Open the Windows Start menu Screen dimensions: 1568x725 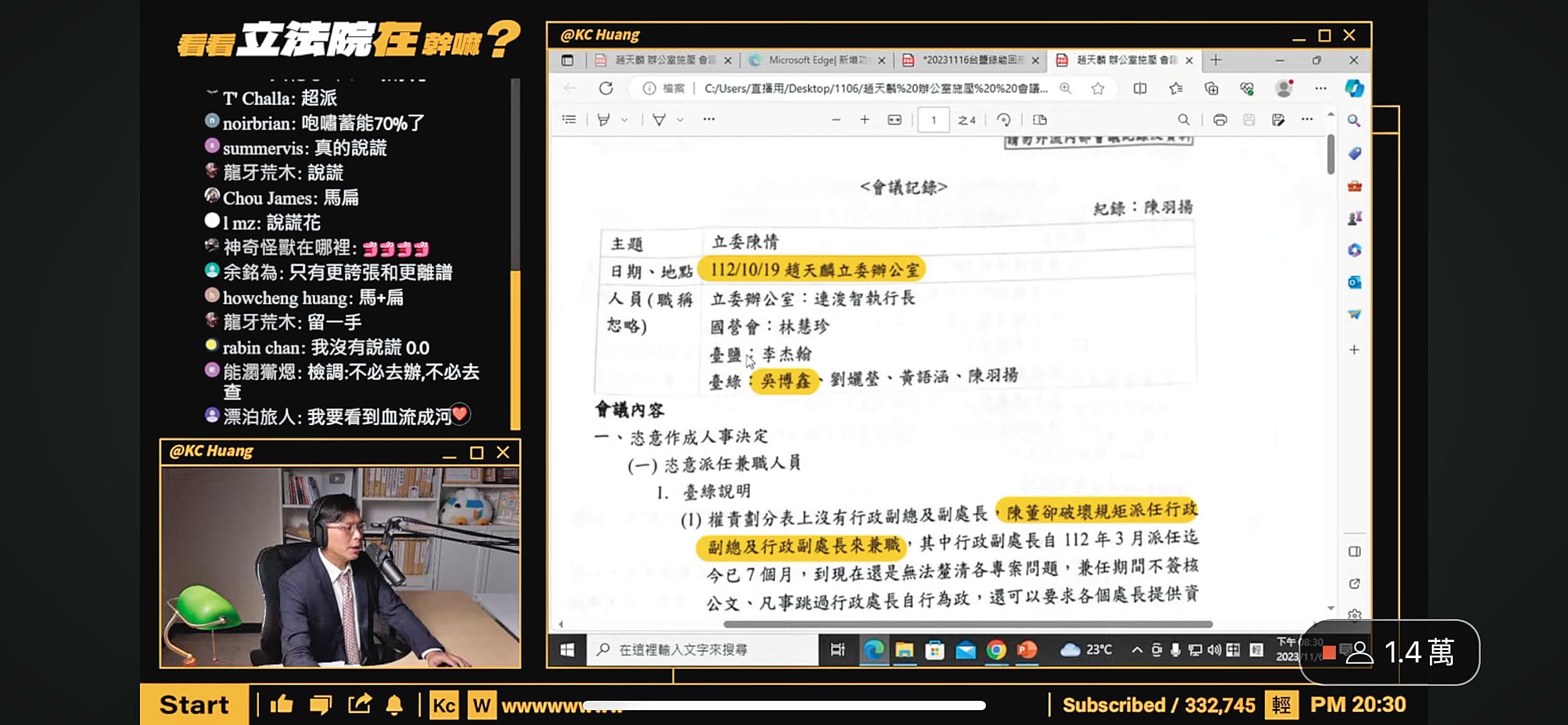click(567, 649)
